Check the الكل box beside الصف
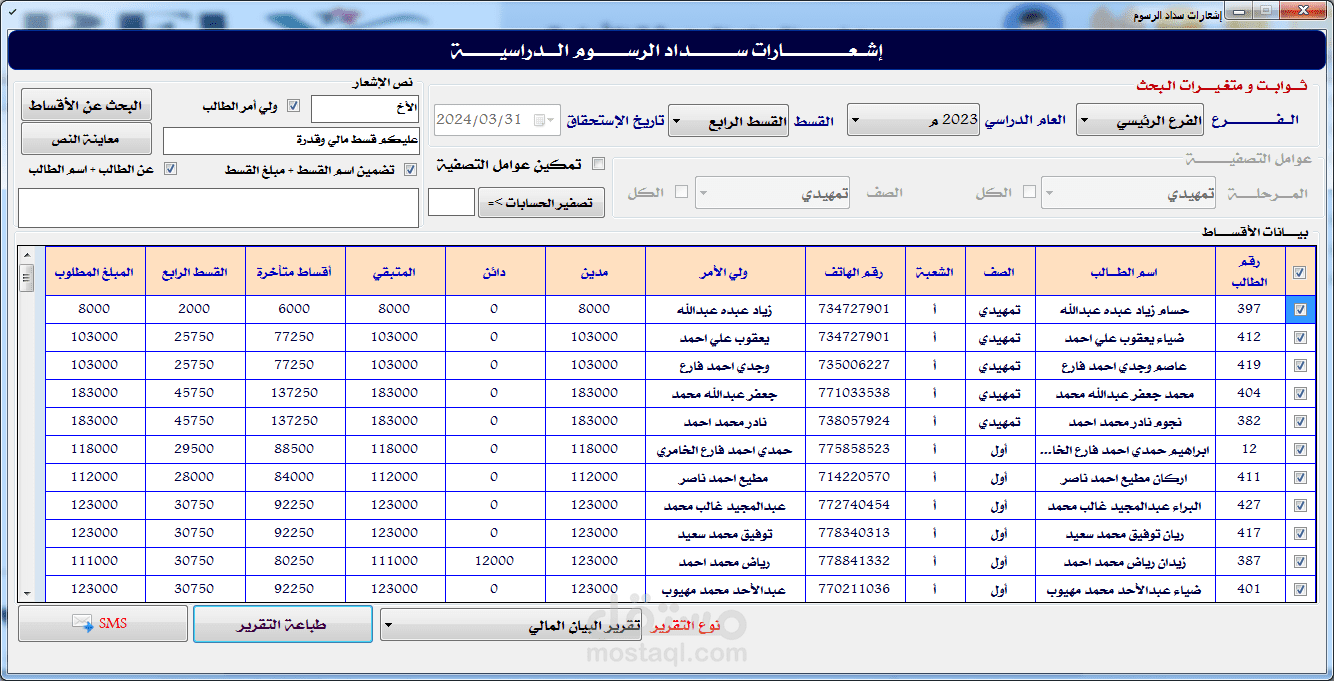The height and width of the screenshot is (681, 1334). (682, 192)
